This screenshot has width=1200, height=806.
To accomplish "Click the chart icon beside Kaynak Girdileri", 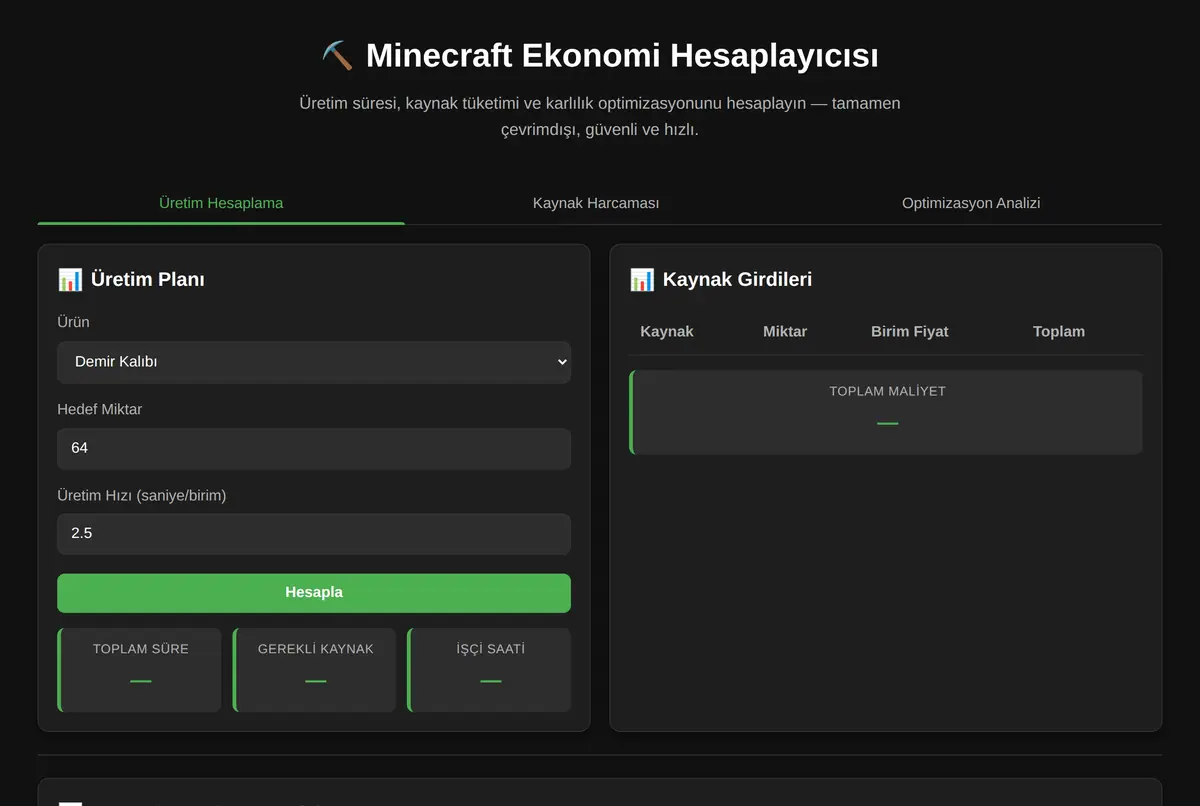I will [x=642, y=280].
